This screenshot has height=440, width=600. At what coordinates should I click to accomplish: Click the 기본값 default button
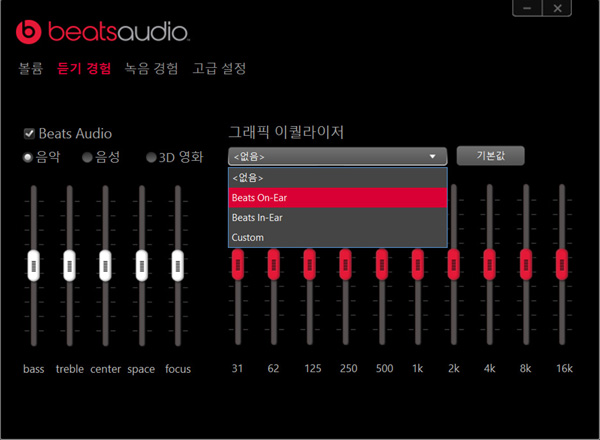pyautogui.click(x=491, y=156)
